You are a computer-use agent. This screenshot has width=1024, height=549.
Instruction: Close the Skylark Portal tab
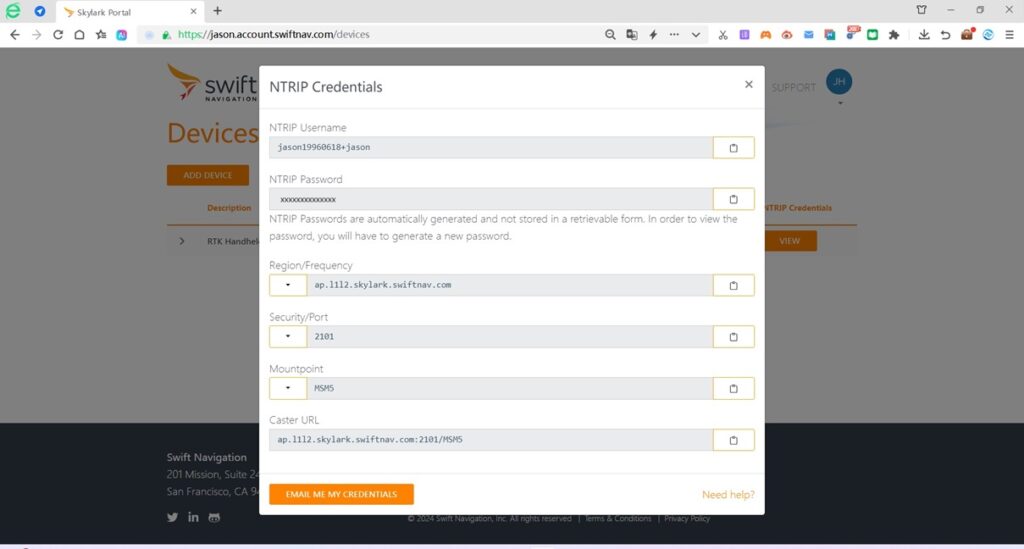193,12
